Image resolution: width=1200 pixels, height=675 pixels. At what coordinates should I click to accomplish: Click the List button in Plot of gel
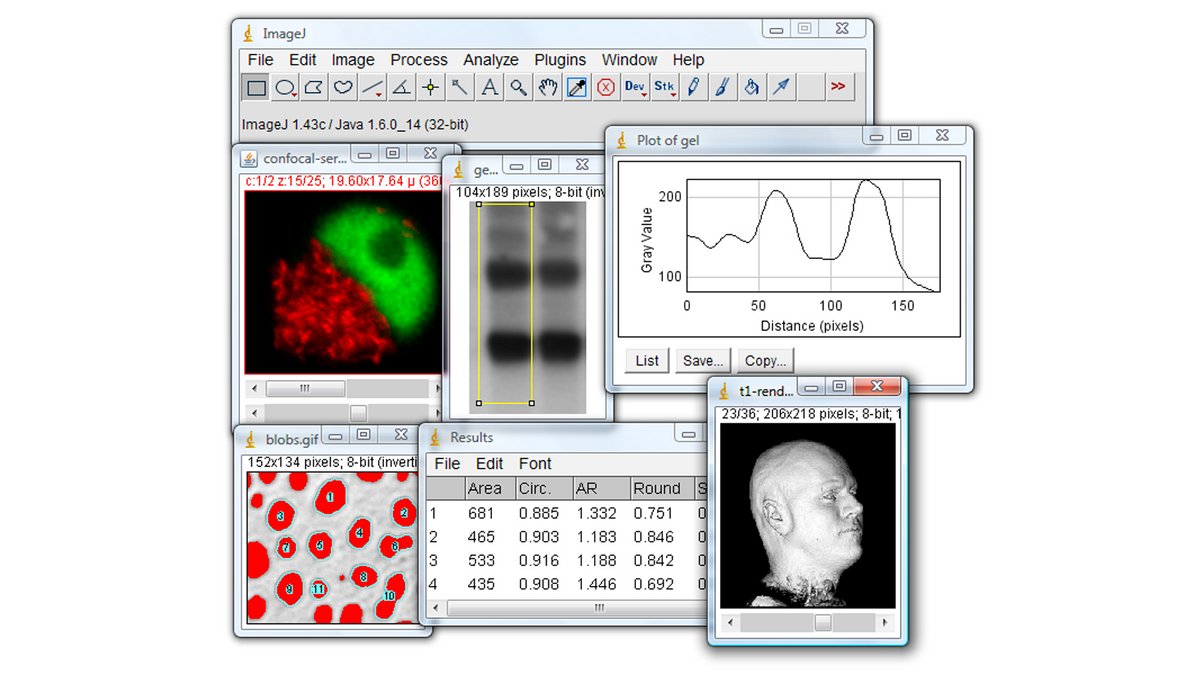(x=646, y=361)
